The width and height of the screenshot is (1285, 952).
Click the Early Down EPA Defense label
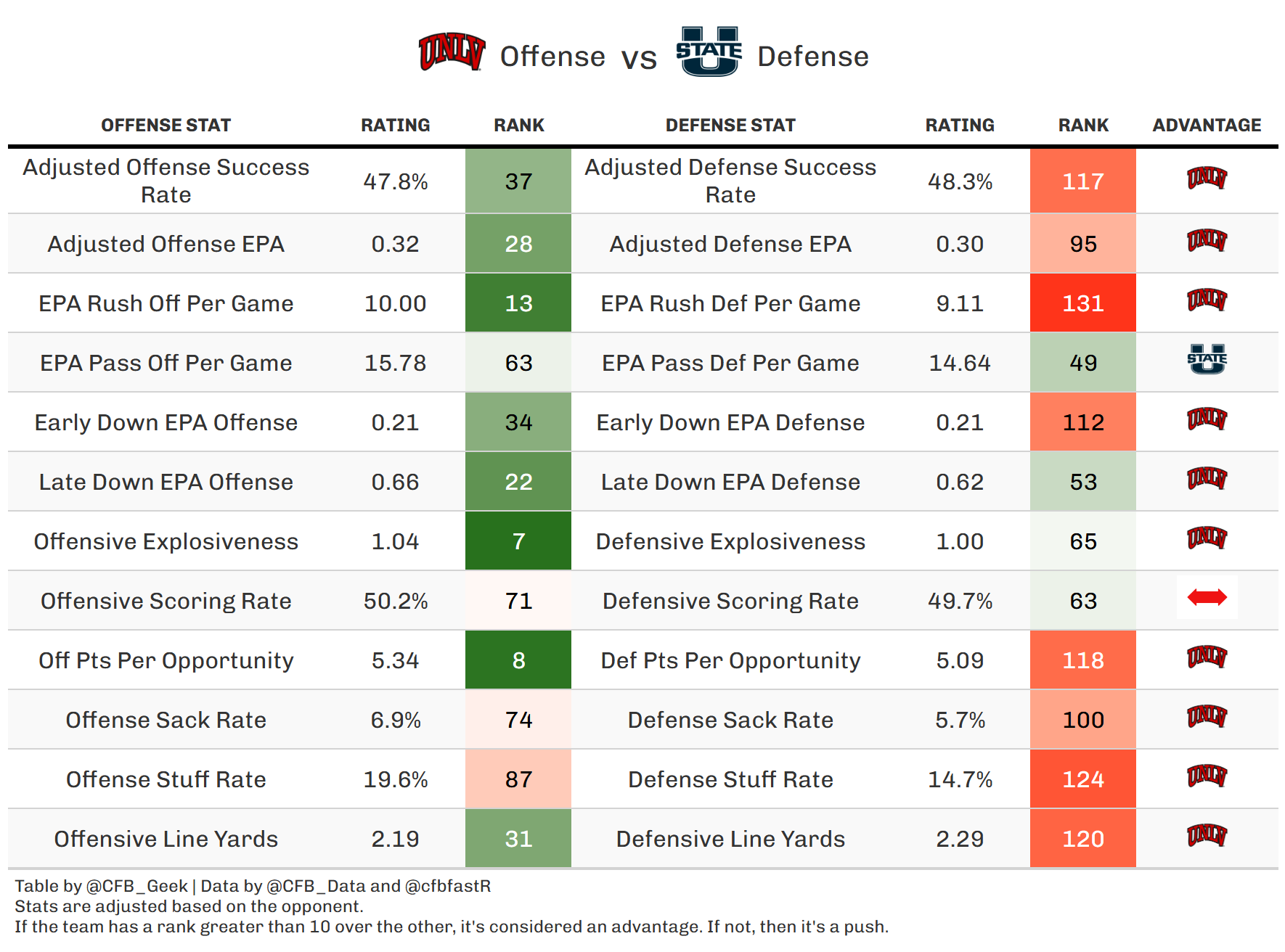tap(730, 422)
